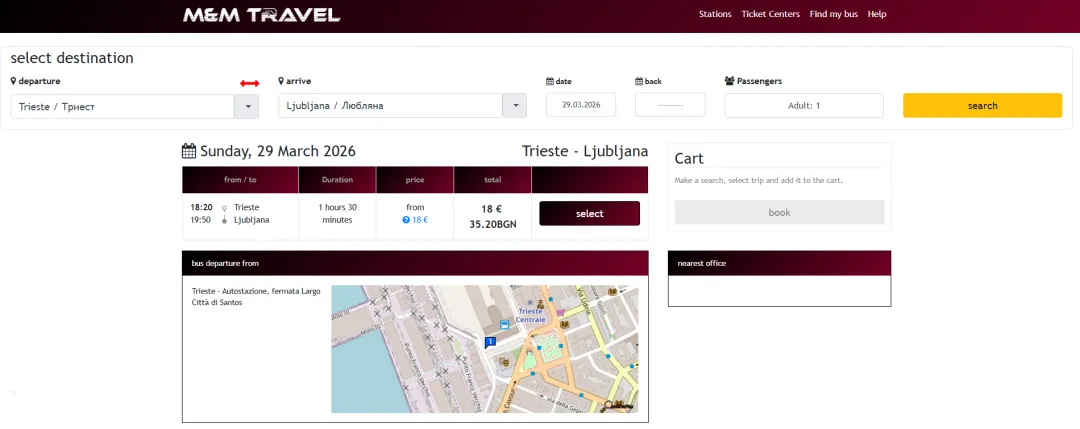The image size is (1080, 429).
Task: Open the Find my bus page
Action: pyautogui.click(x=833, y=14)
